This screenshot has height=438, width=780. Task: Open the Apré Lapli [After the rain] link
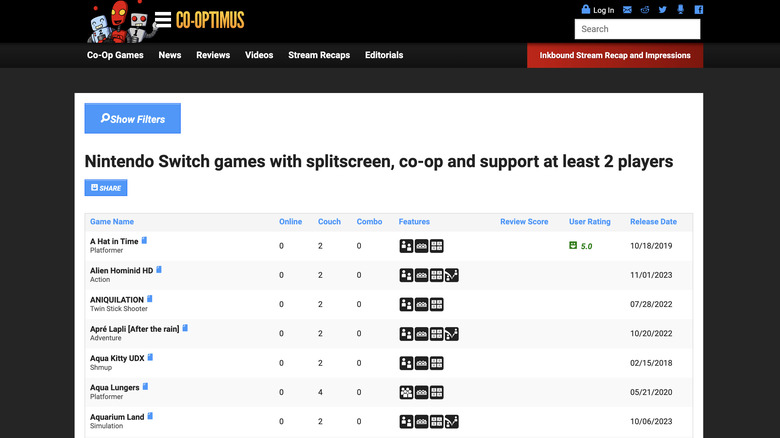pos(134,329)
